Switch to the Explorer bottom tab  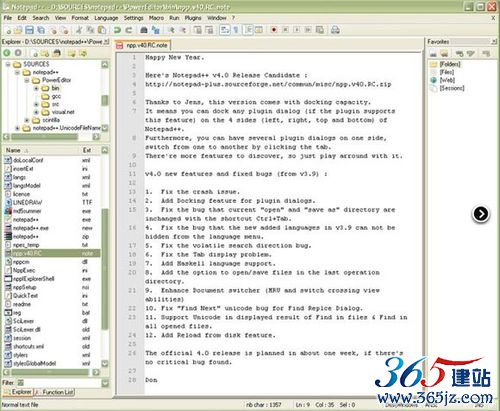pos(18,392)
